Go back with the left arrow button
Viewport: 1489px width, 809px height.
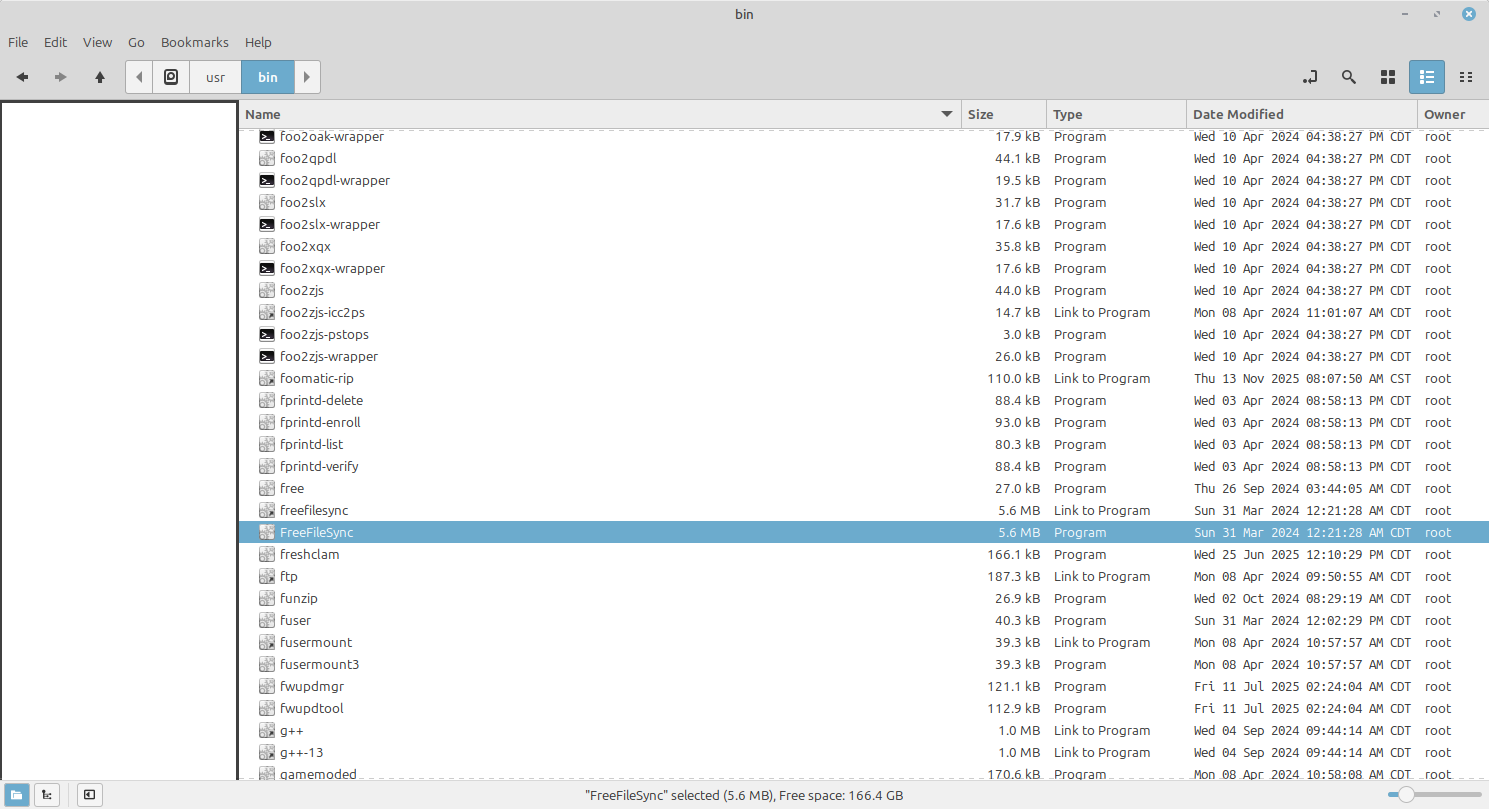pos(22,77)
